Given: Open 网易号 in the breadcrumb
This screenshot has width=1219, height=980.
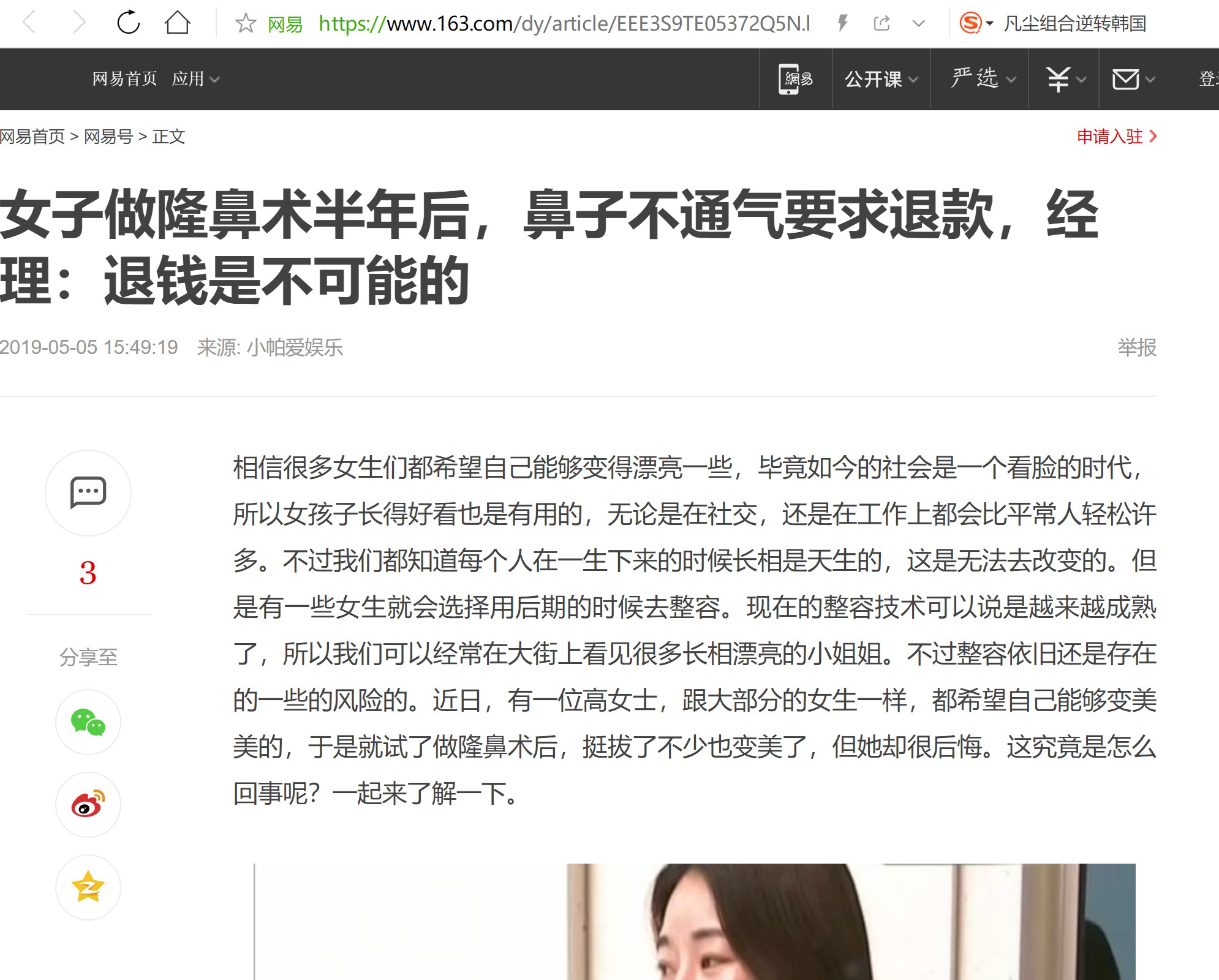Looking at the screenshot, I should pos(108,137).
